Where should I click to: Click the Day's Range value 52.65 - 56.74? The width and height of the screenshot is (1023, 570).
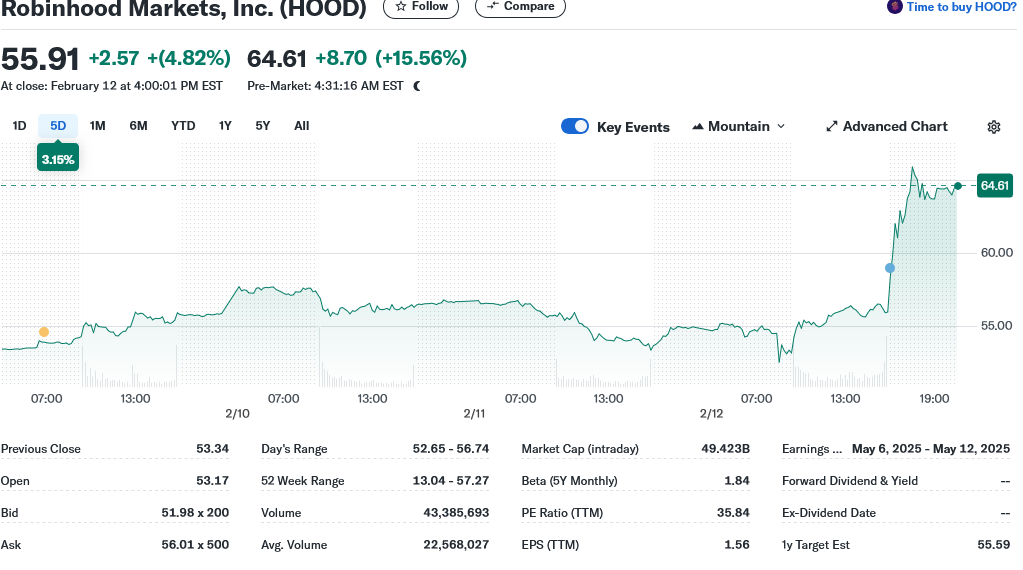(451, 449)
